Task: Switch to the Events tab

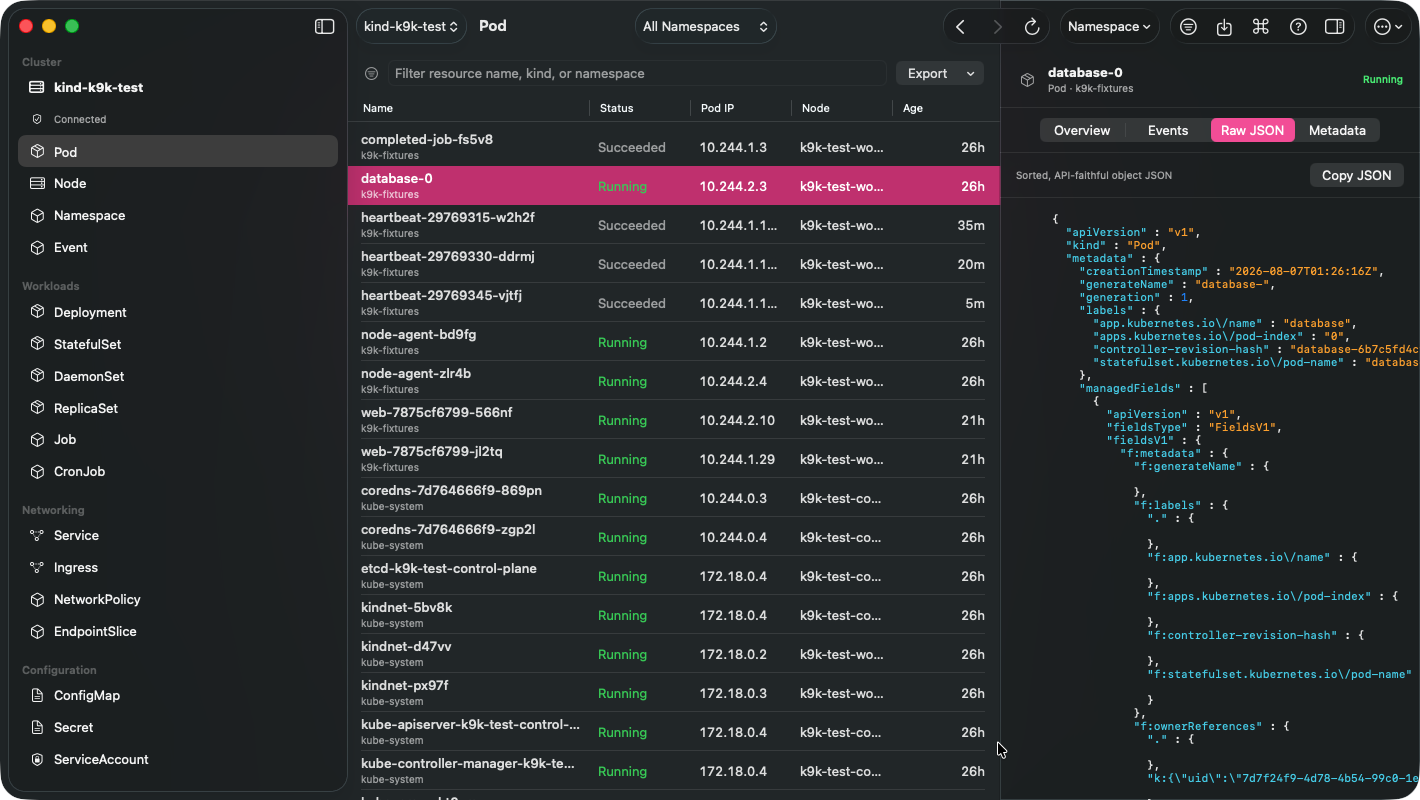Action: point(1168,130)
